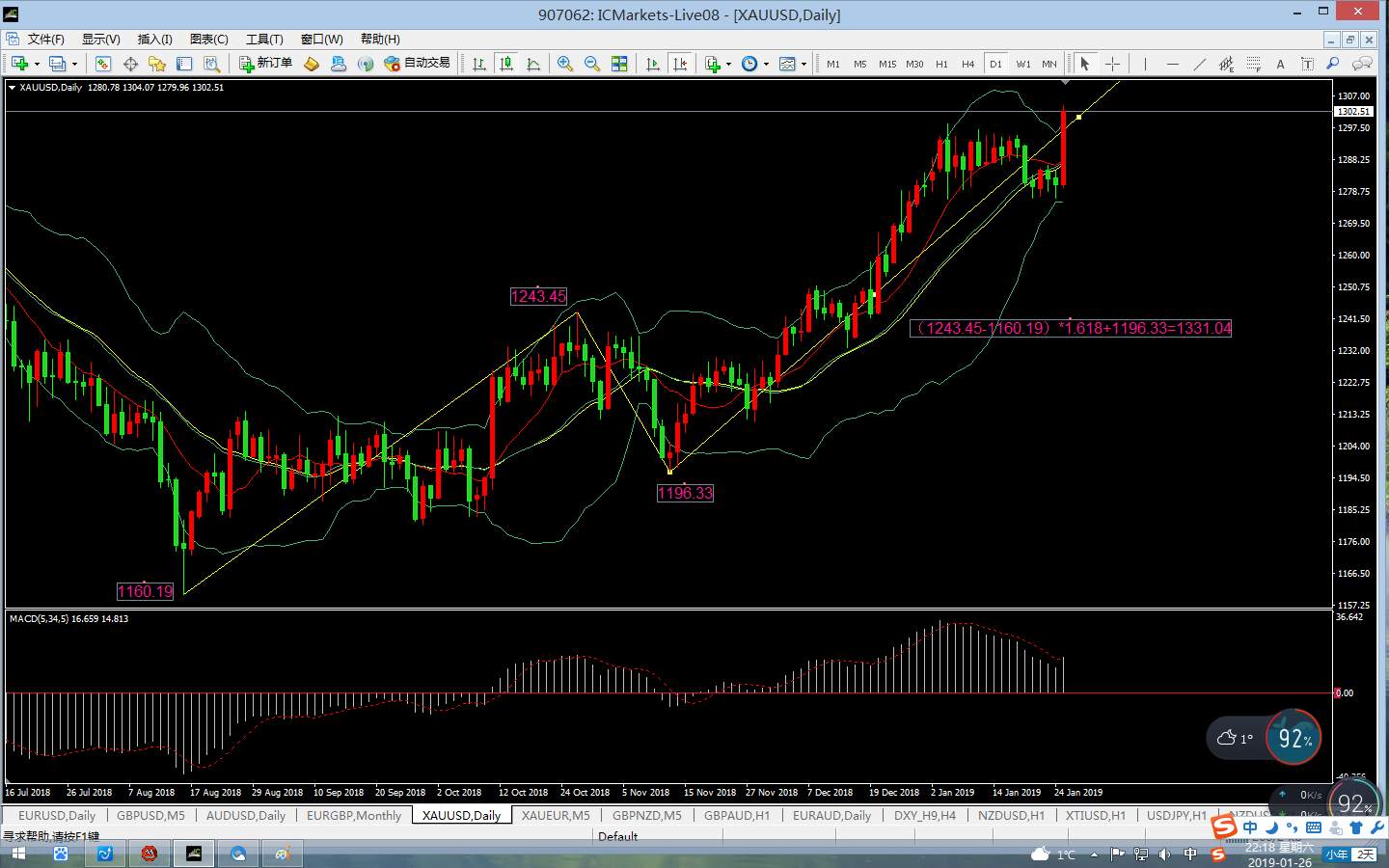Open the 显示(V) menu
The width and height of the screenshot is (1389, 868).
(x=100, y=39)
